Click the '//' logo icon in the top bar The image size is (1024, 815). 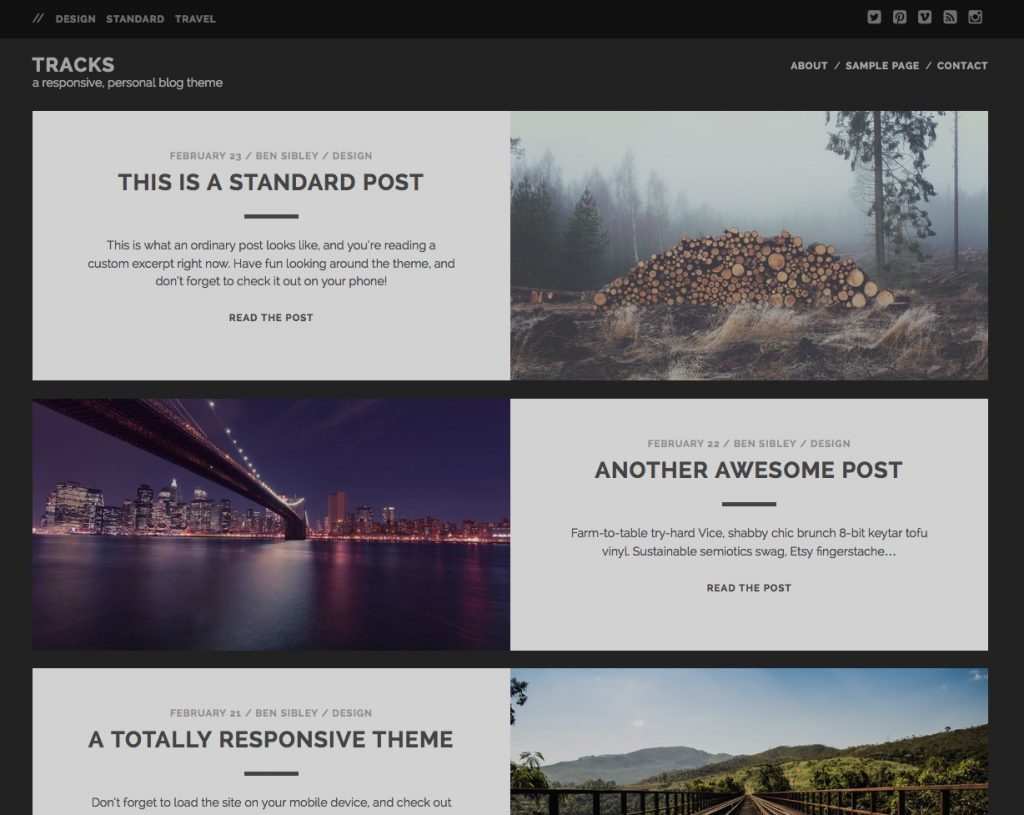tap(37, 18)
